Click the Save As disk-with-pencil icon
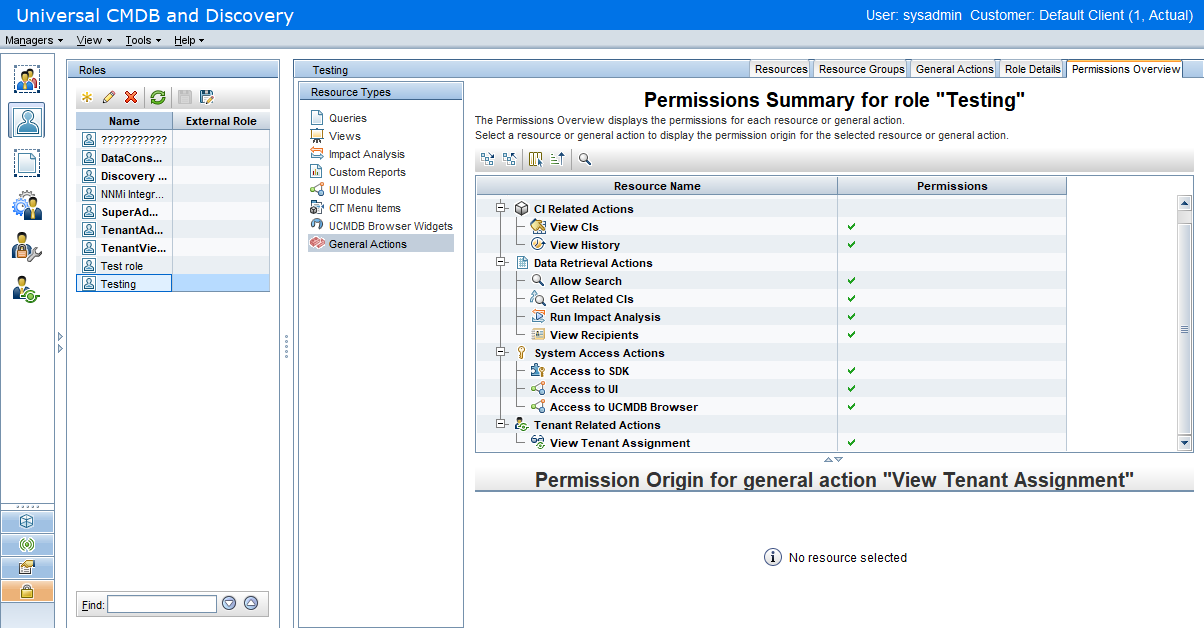This screenshot has height=628, width=1204. (x=206, y=97)
